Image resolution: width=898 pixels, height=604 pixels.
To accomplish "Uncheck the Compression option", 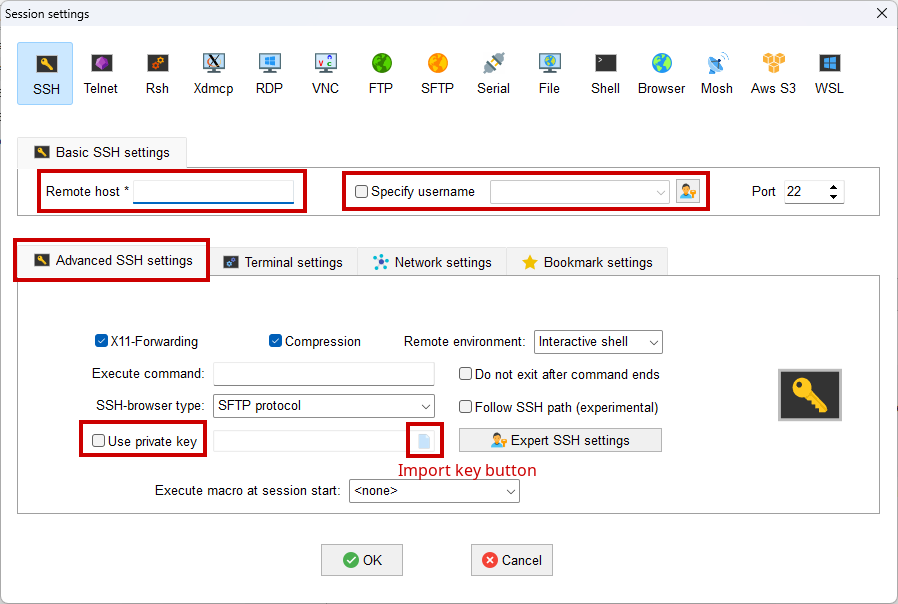I will pyautogui.click(x=276, y=341).
